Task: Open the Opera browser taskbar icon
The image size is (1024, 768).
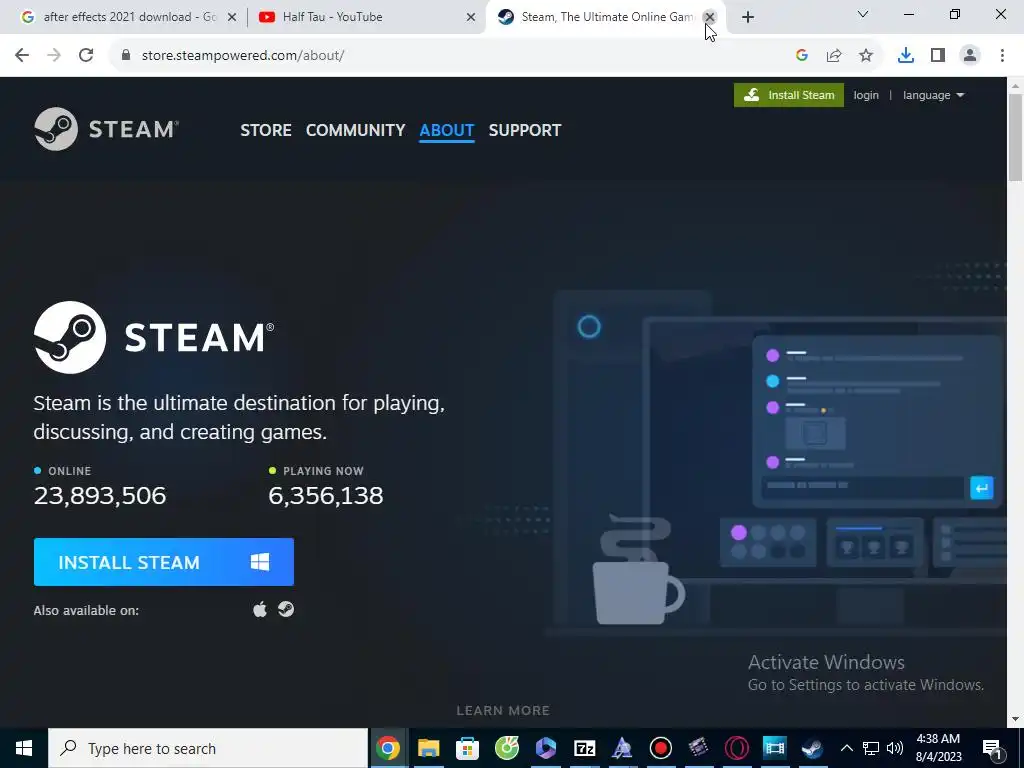Action: point(737,748)
